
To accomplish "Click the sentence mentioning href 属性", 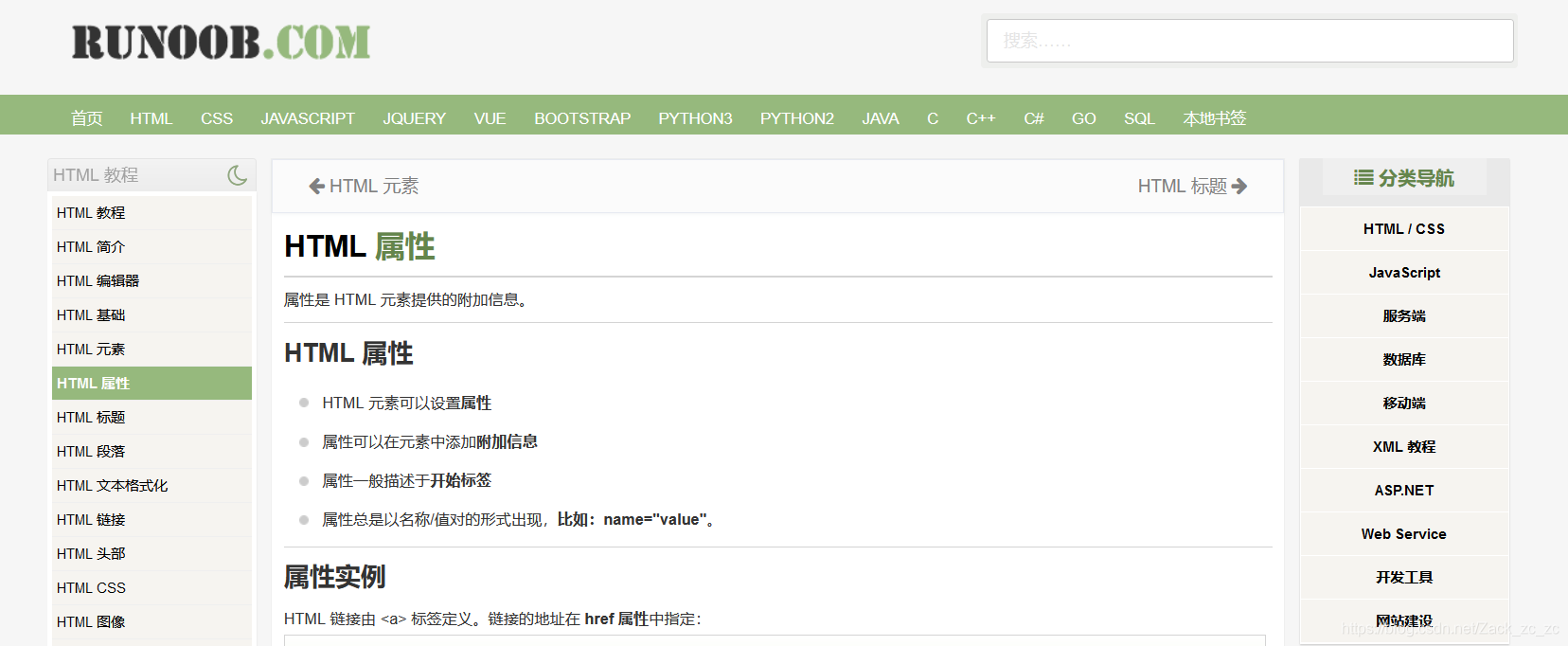I will pos(492,619).
